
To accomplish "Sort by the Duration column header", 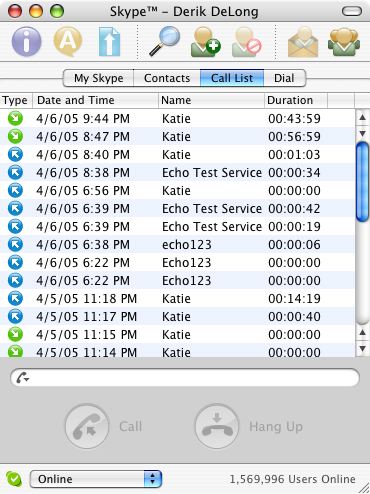I will 296,100.
